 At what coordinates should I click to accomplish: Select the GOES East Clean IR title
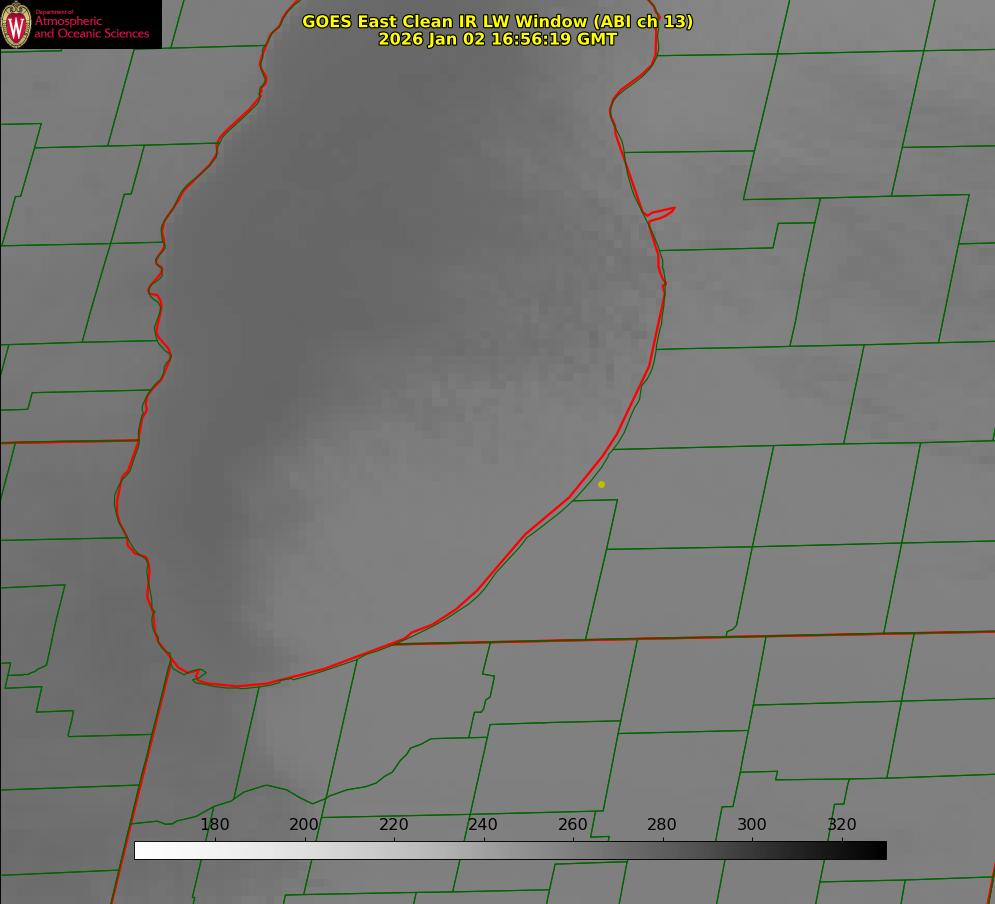(497, 21)
